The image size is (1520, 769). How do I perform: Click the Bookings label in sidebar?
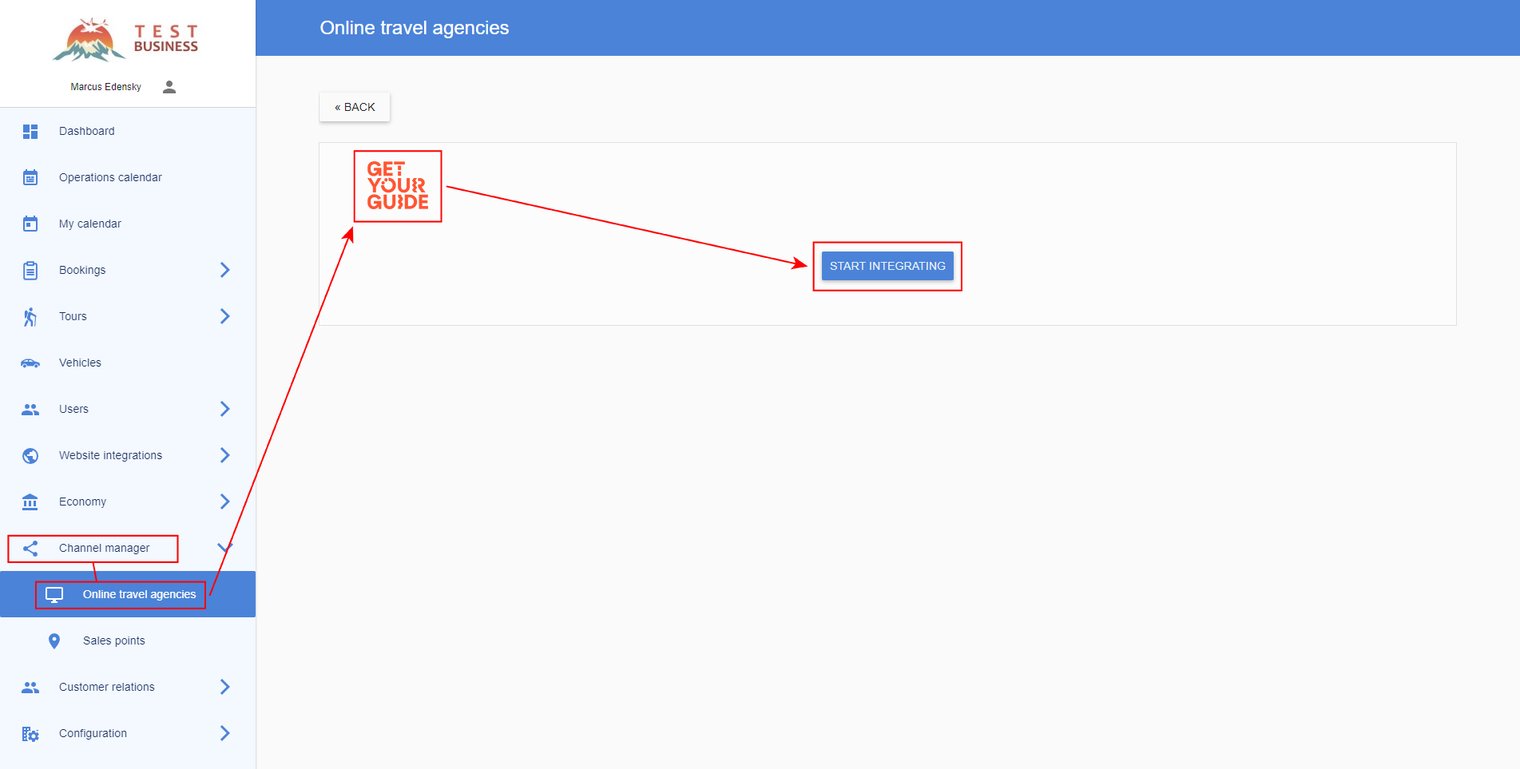[82, 270]
